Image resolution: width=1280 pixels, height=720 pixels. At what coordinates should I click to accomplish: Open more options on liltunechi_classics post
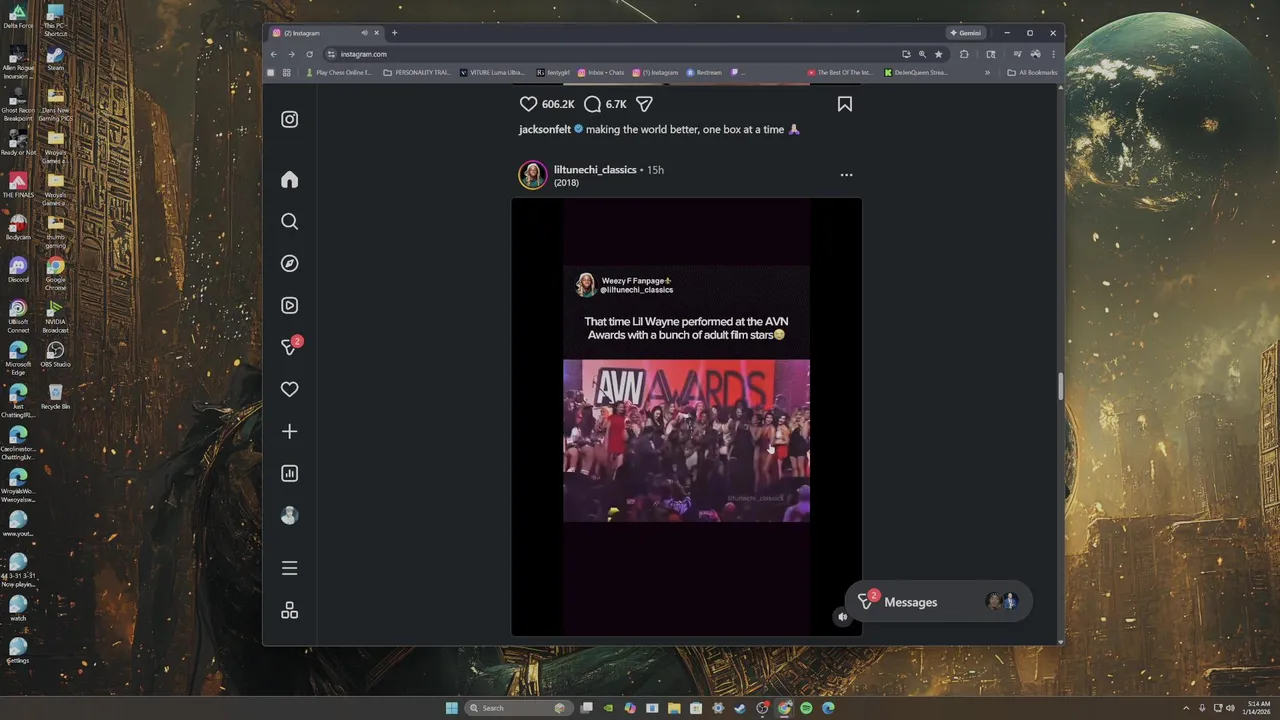[x=846, y=175]
